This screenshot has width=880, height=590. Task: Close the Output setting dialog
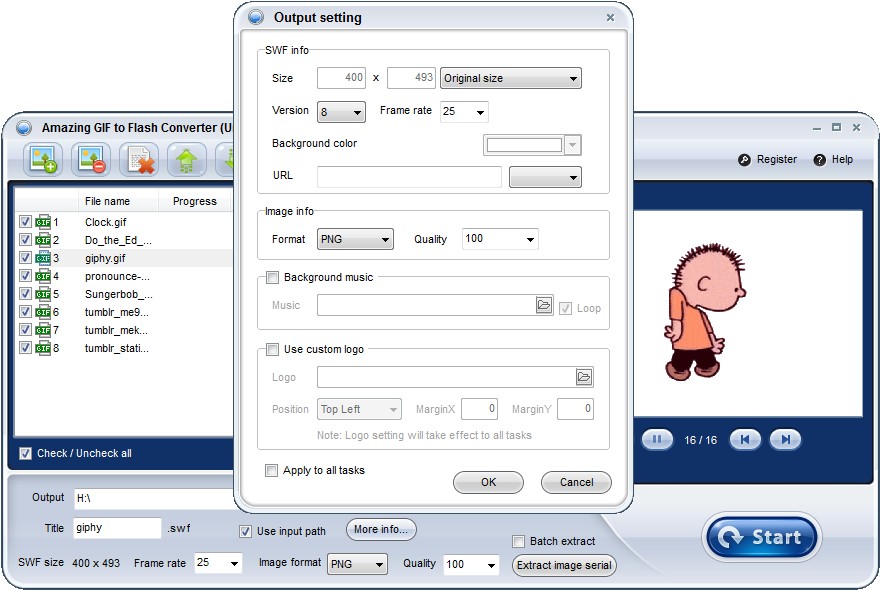click(x=610, y=18)
